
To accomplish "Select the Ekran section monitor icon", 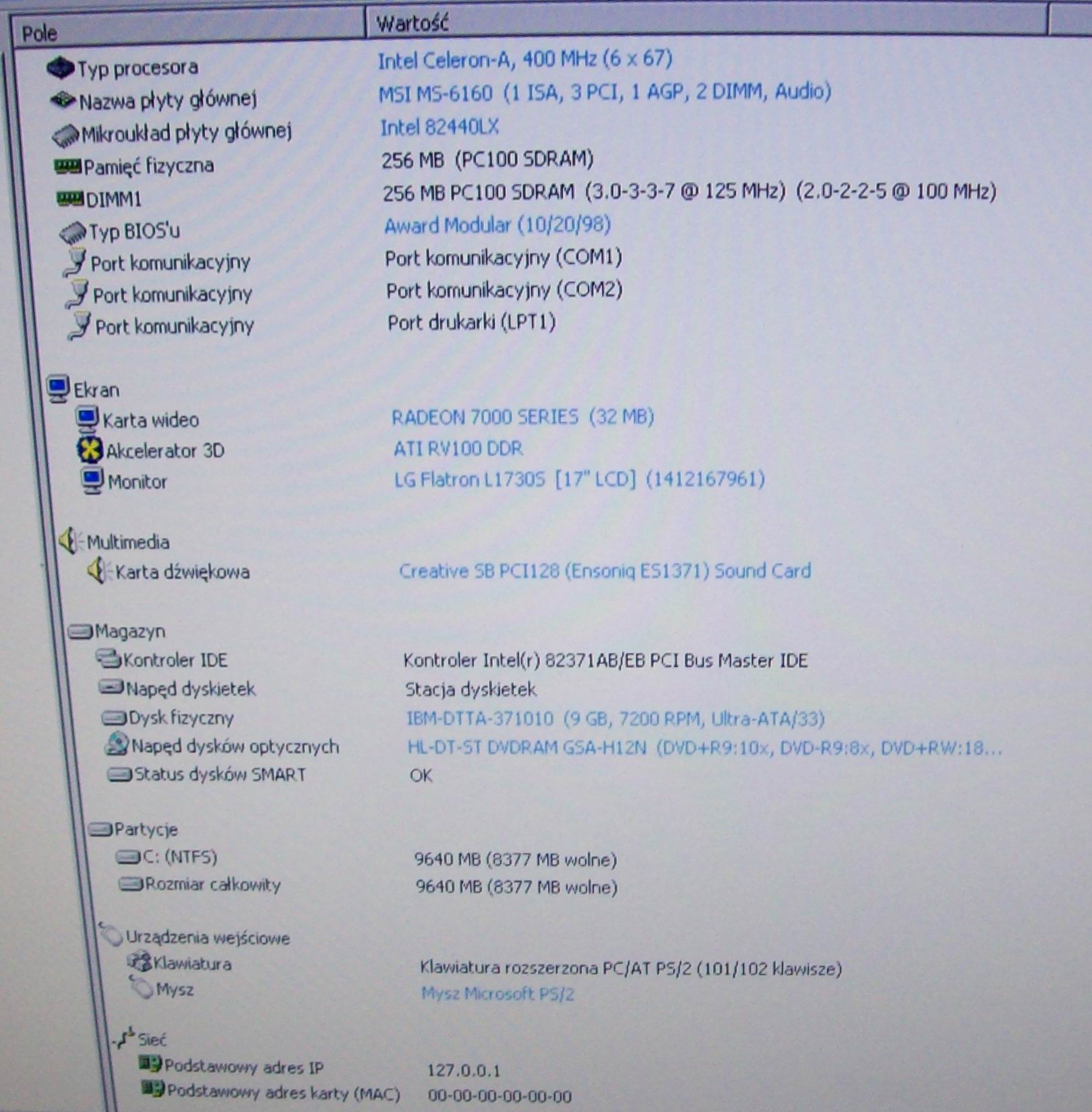I will 58,389.
